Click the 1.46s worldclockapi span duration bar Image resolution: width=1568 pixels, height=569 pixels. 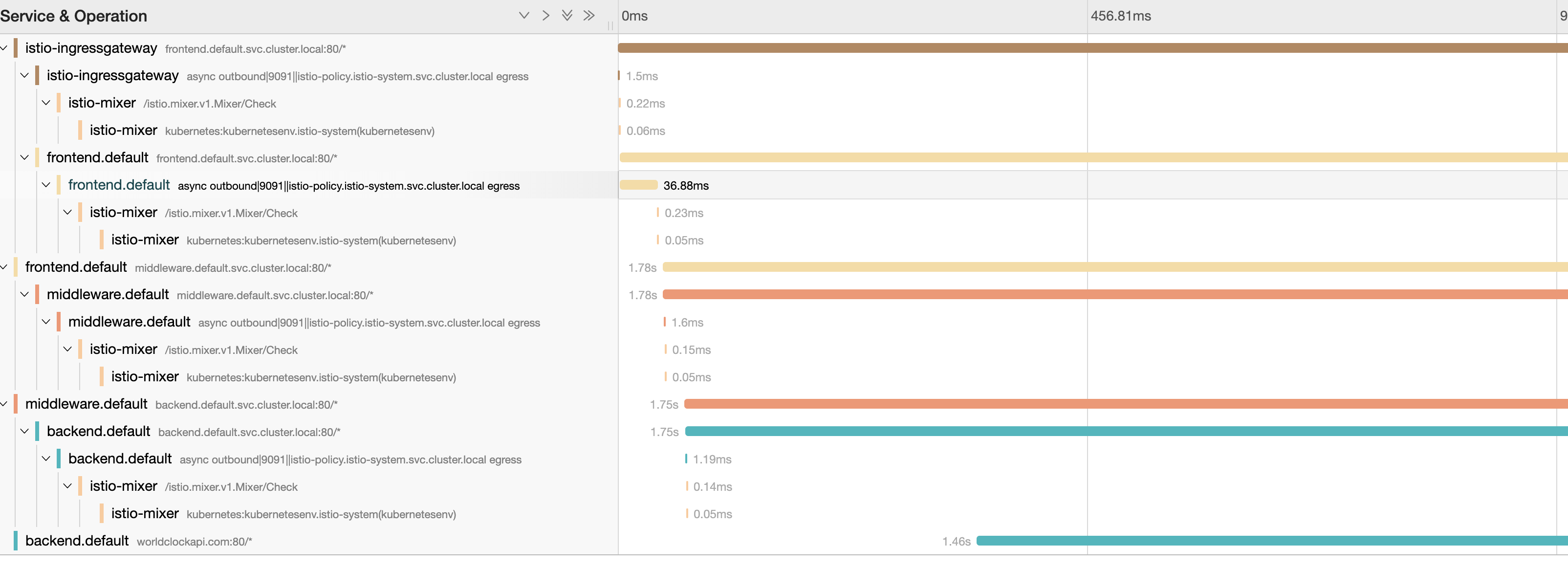point(1272,540)
